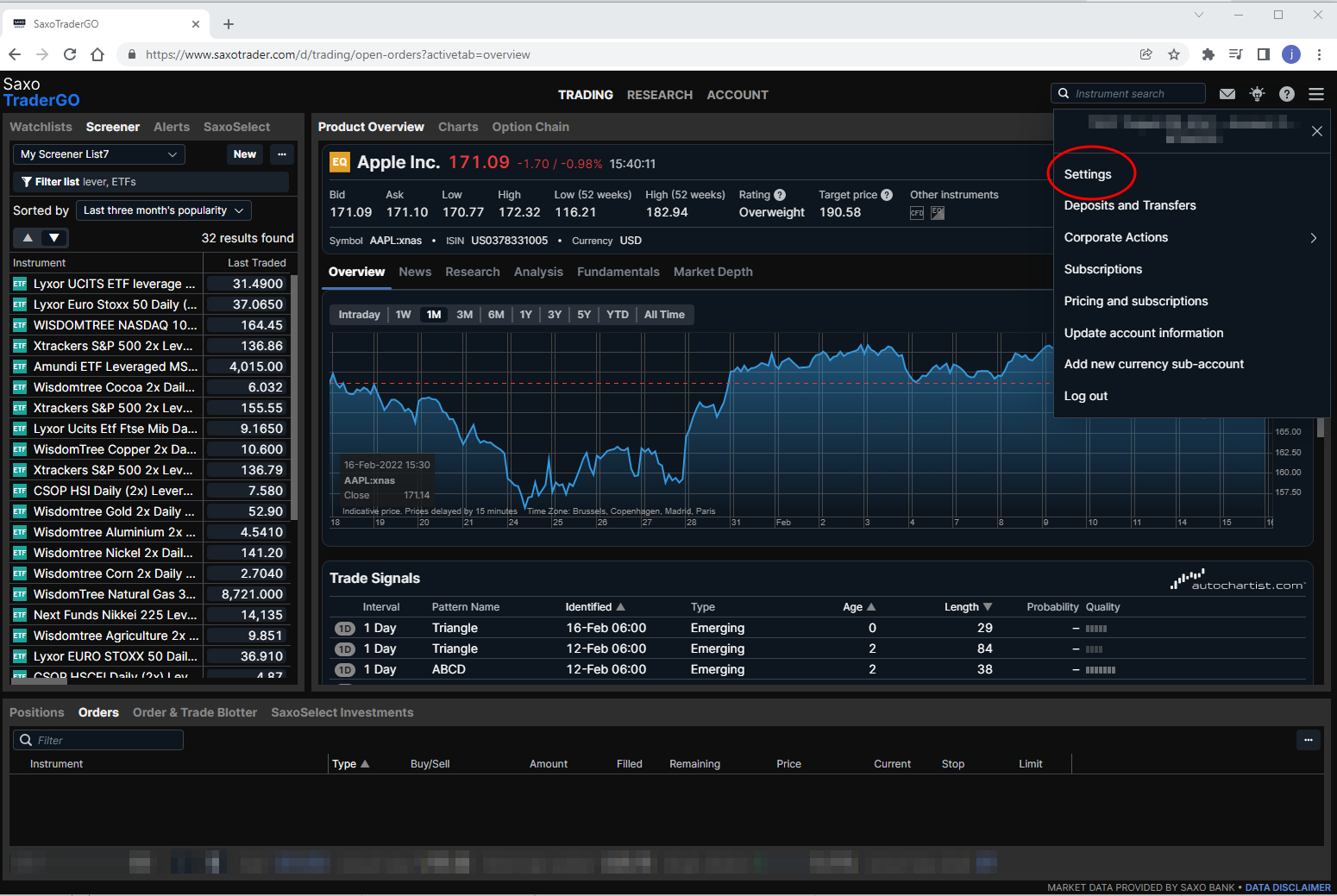Open the Option Chain tab
1337x896 pixels.
point(530,127)
